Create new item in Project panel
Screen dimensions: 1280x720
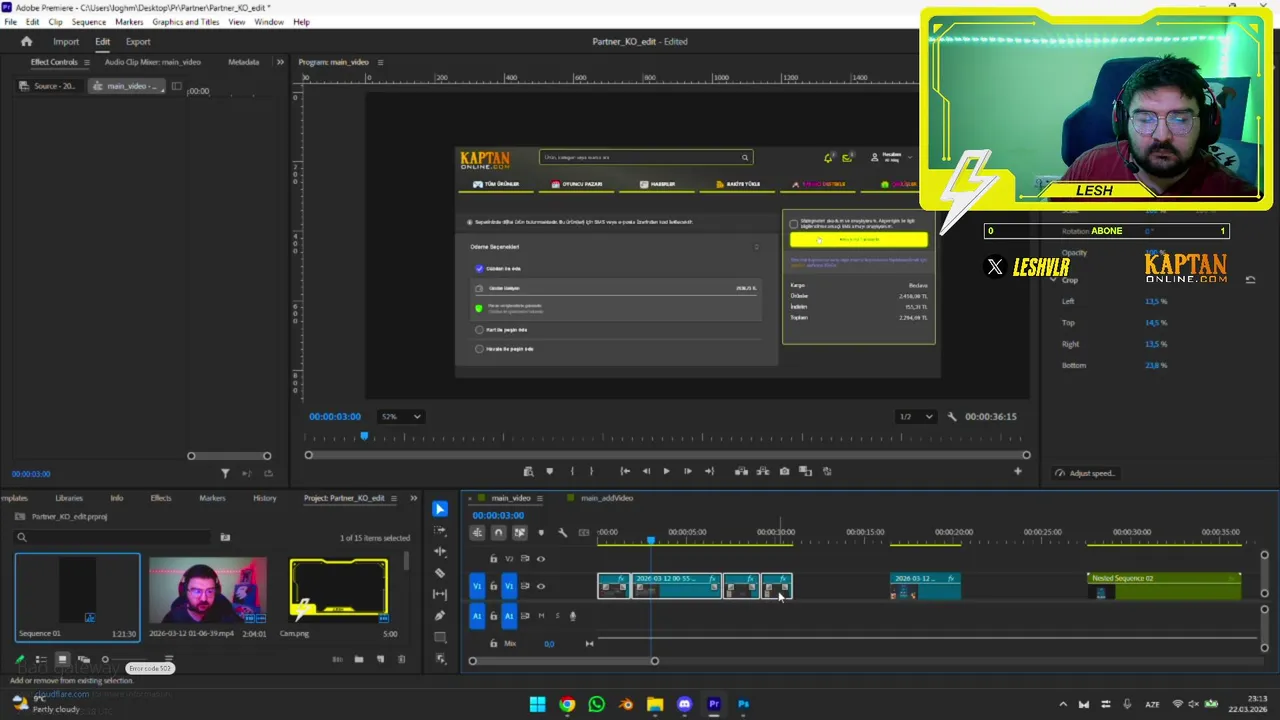point(380,660)
